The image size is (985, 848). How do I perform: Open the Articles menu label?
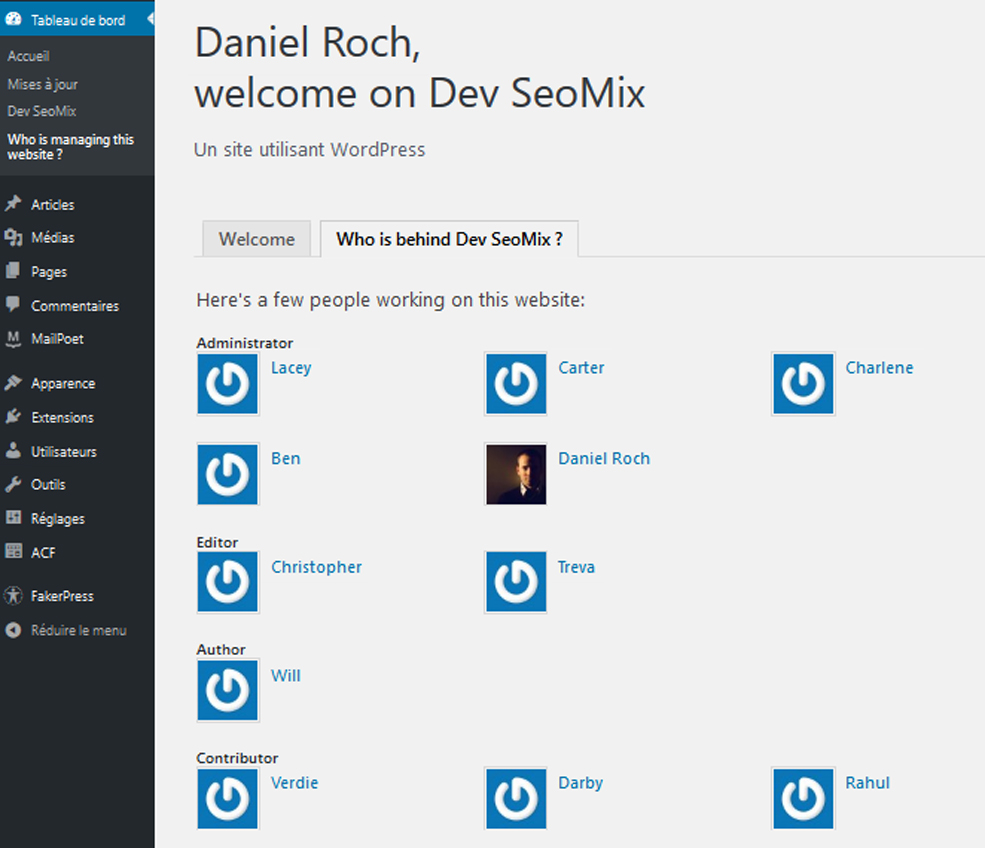click(x=53, y=205)
